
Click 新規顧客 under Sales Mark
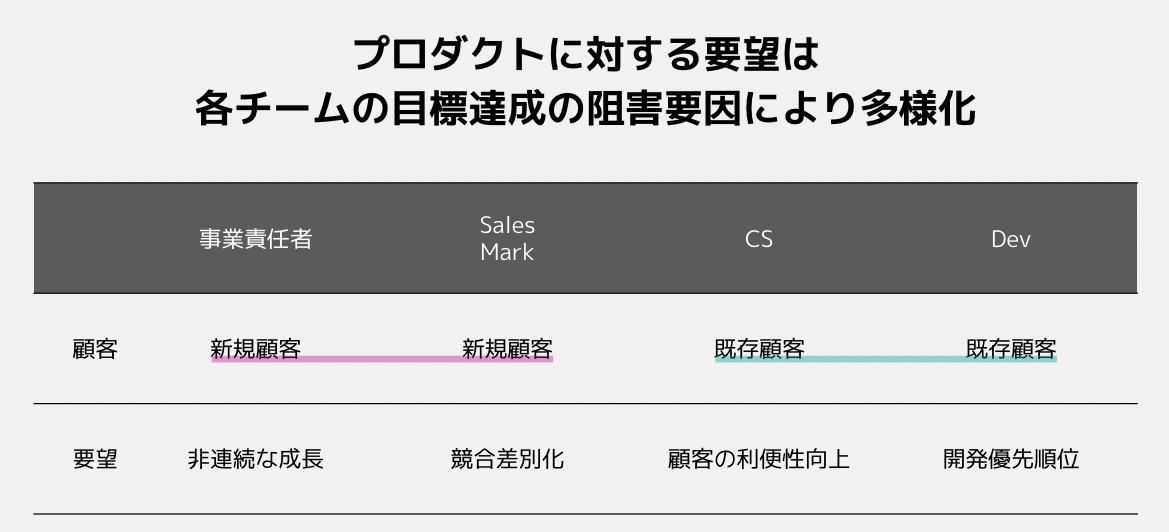click(507, 348)
